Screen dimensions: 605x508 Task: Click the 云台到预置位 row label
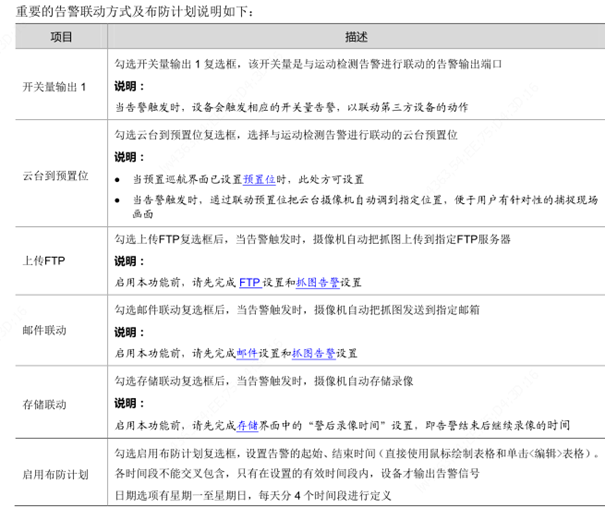[x=54, y=174]
